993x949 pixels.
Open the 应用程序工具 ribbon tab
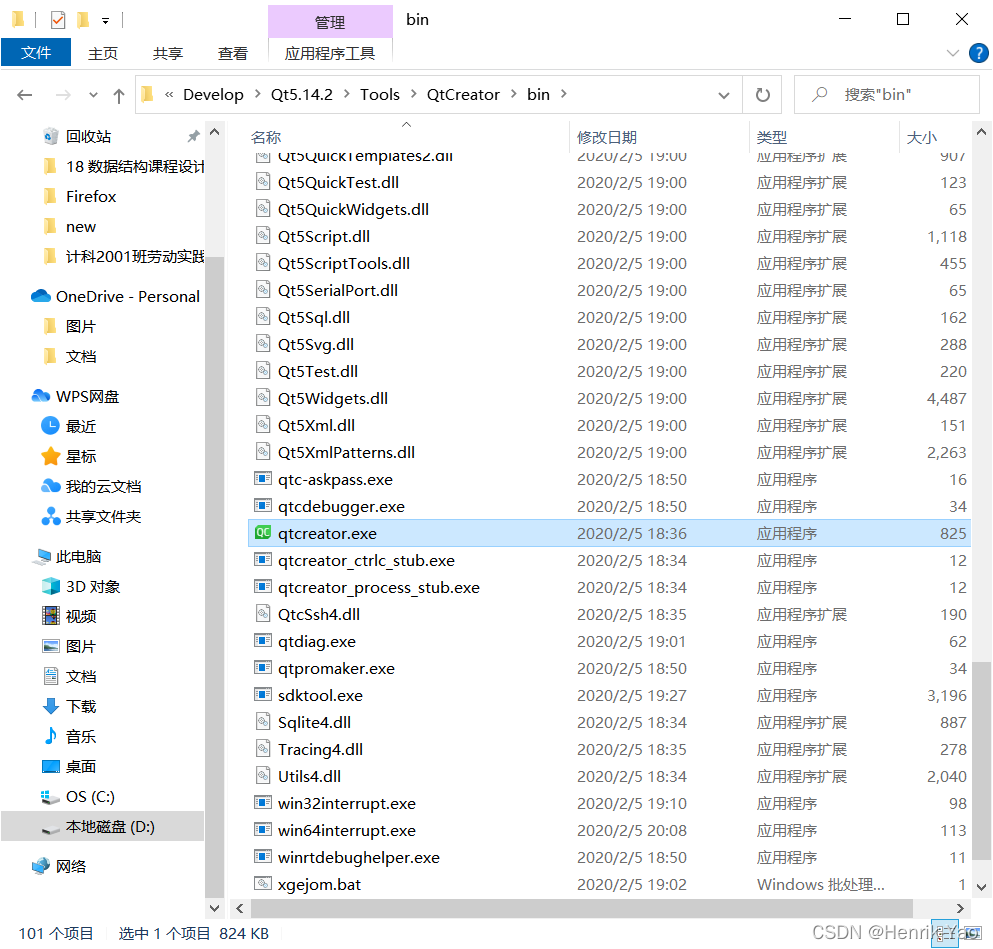click(329, 53)
